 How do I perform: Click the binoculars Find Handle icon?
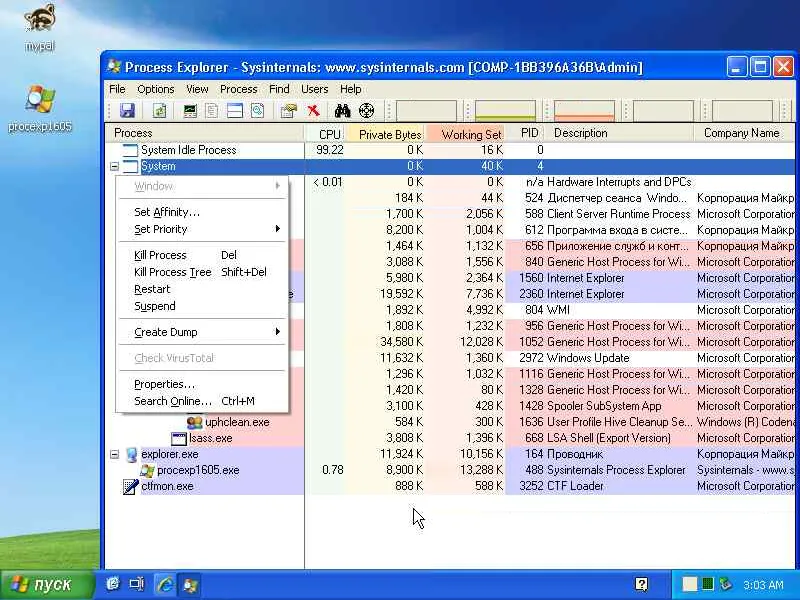point(342,110)
